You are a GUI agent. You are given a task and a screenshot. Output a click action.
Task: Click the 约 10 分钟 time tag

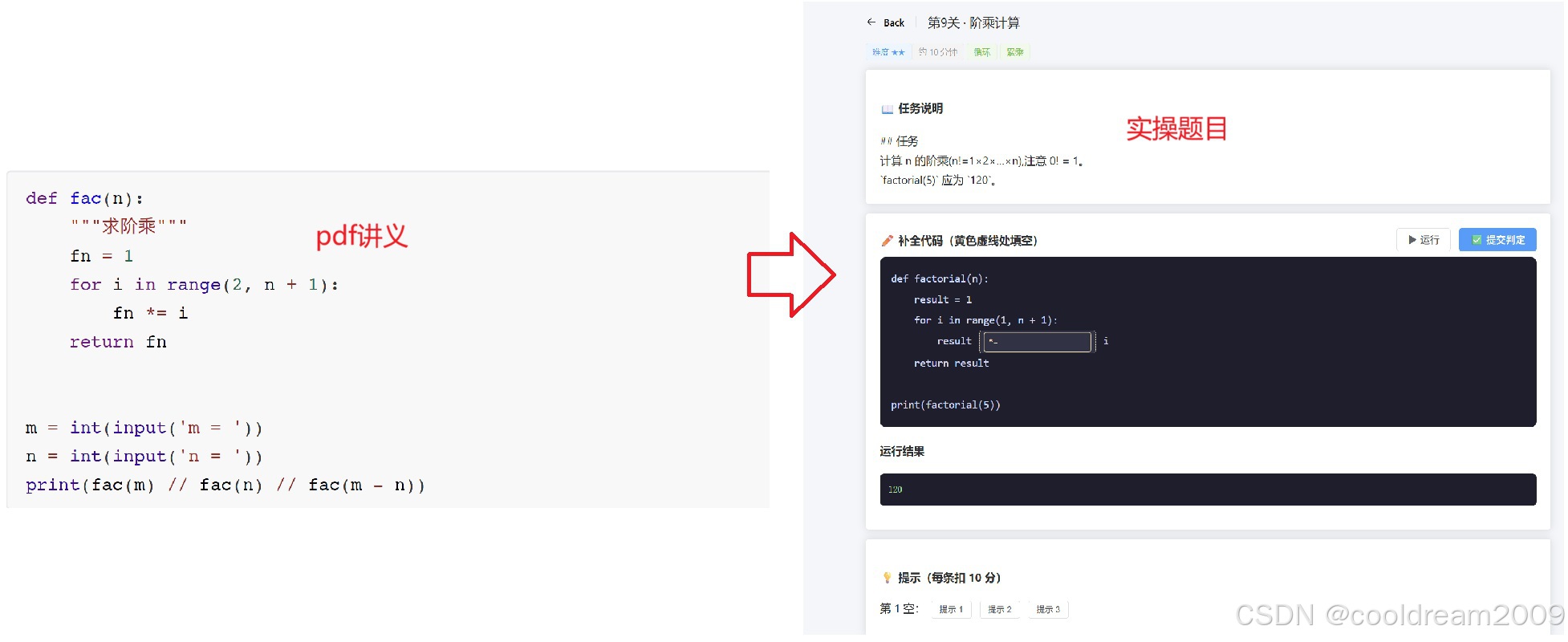pyautogui.click(x=938, y=52)
